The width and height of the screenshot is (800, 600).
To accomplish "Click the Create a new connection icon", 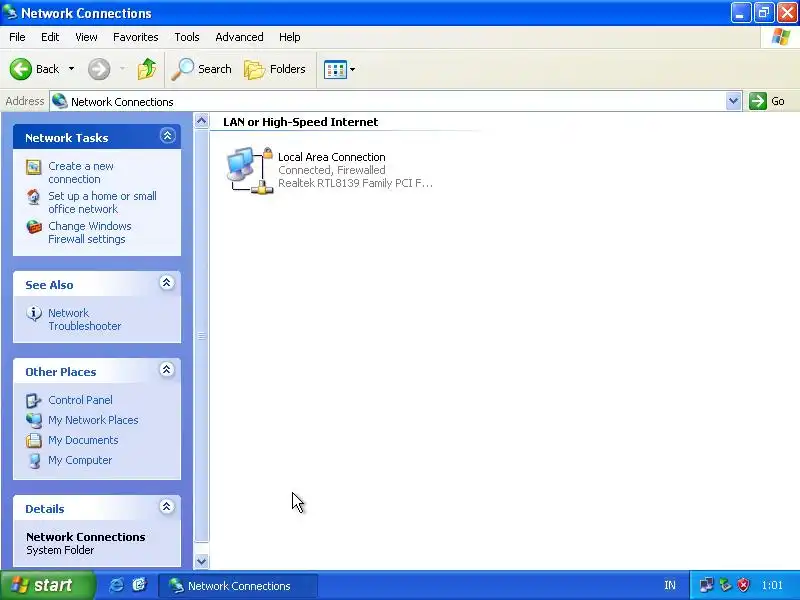I will (34, 167).
